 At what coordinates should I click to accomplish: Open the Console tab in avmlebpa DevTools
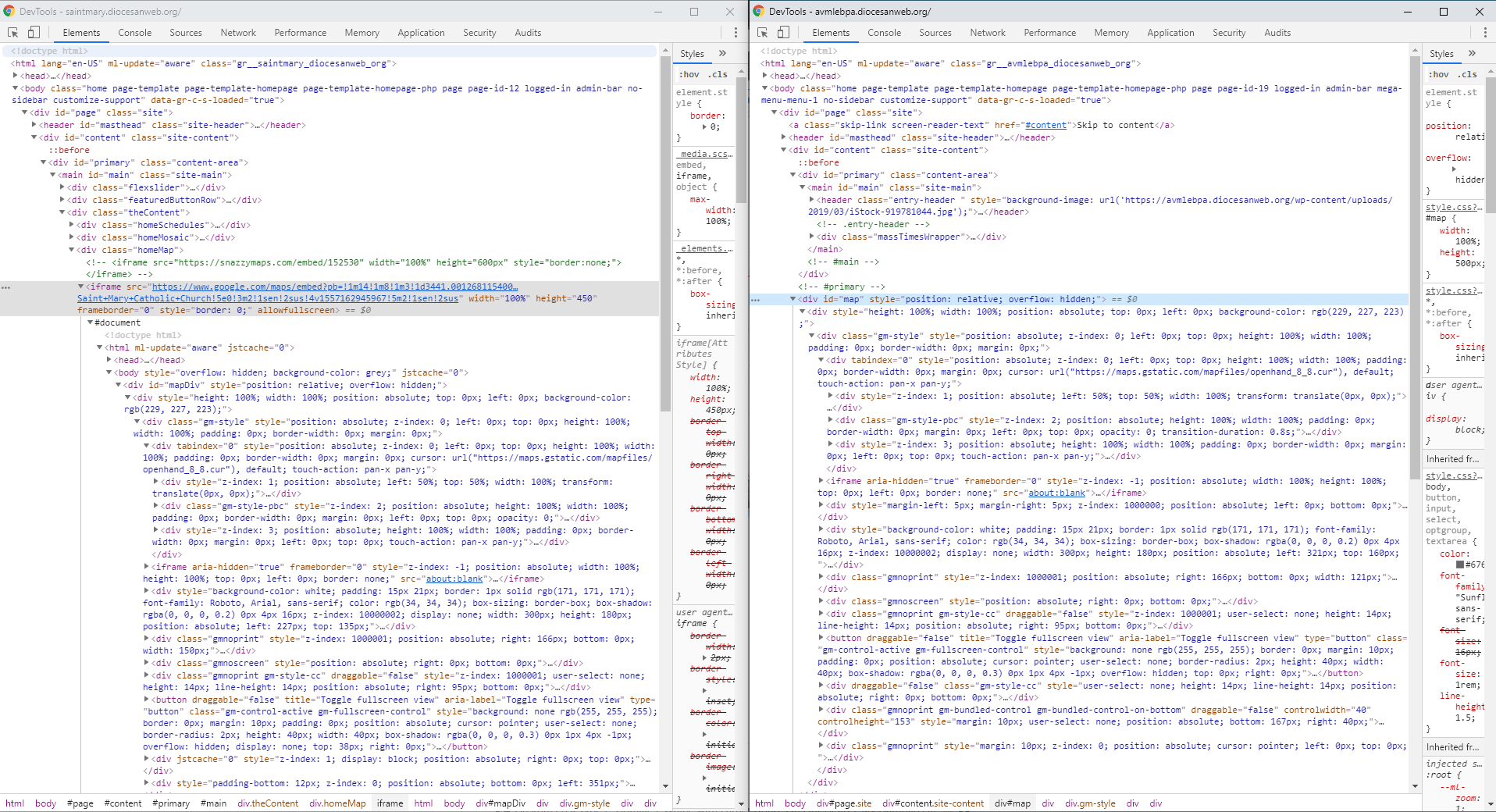(884, 33)
